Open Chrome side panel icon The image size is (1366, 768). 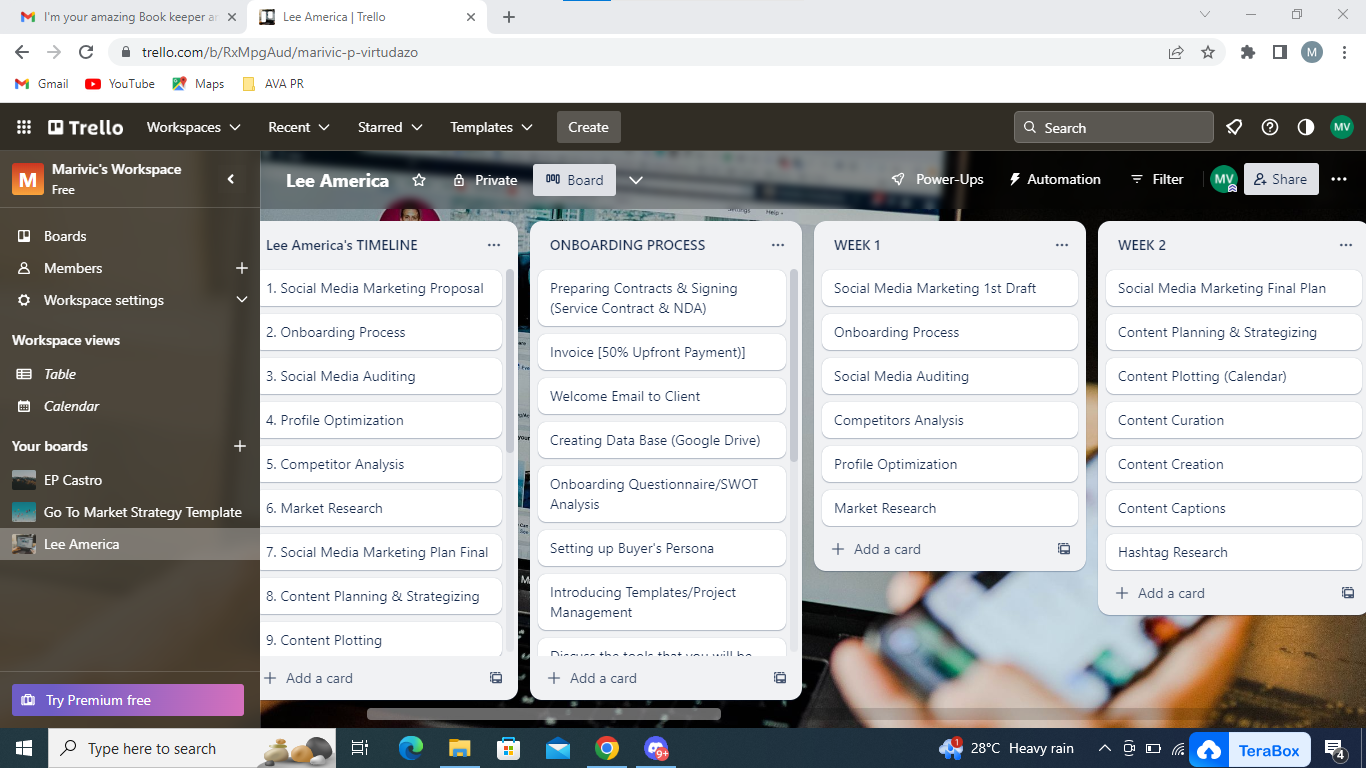(1279, 52)
